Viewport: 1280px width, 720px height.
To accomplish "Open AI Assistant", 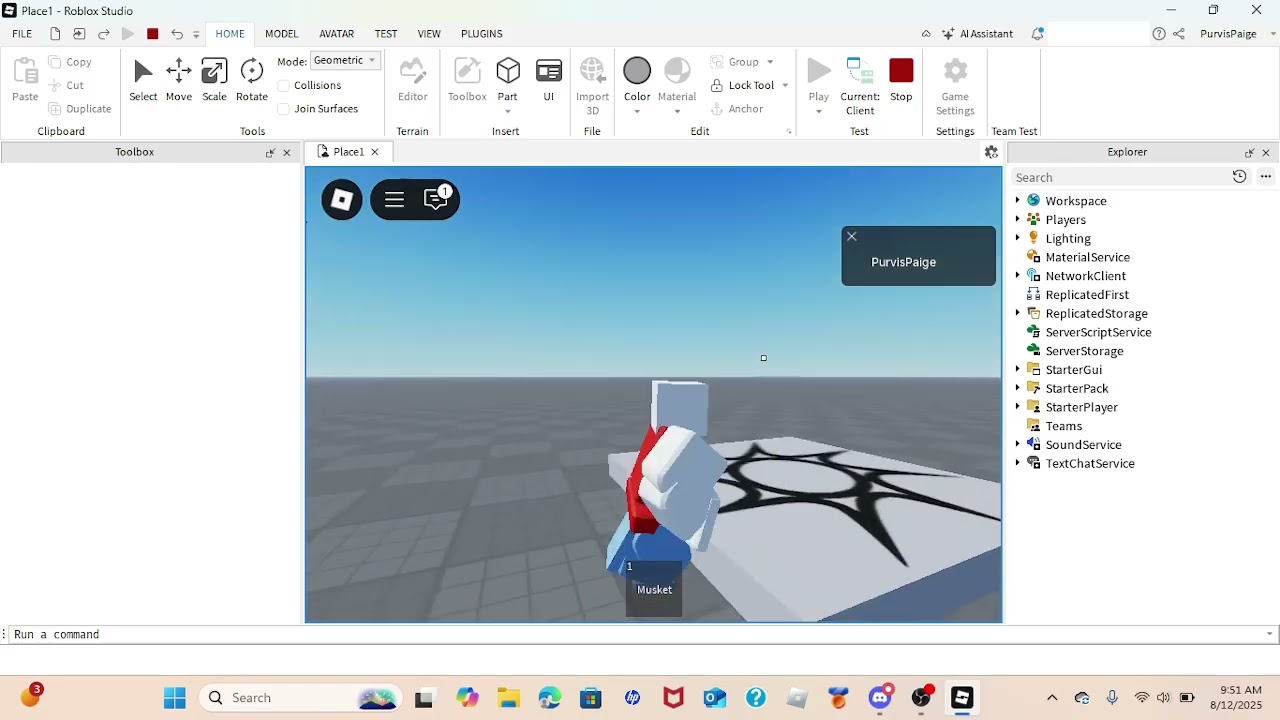I will click(x=977, y=34).
